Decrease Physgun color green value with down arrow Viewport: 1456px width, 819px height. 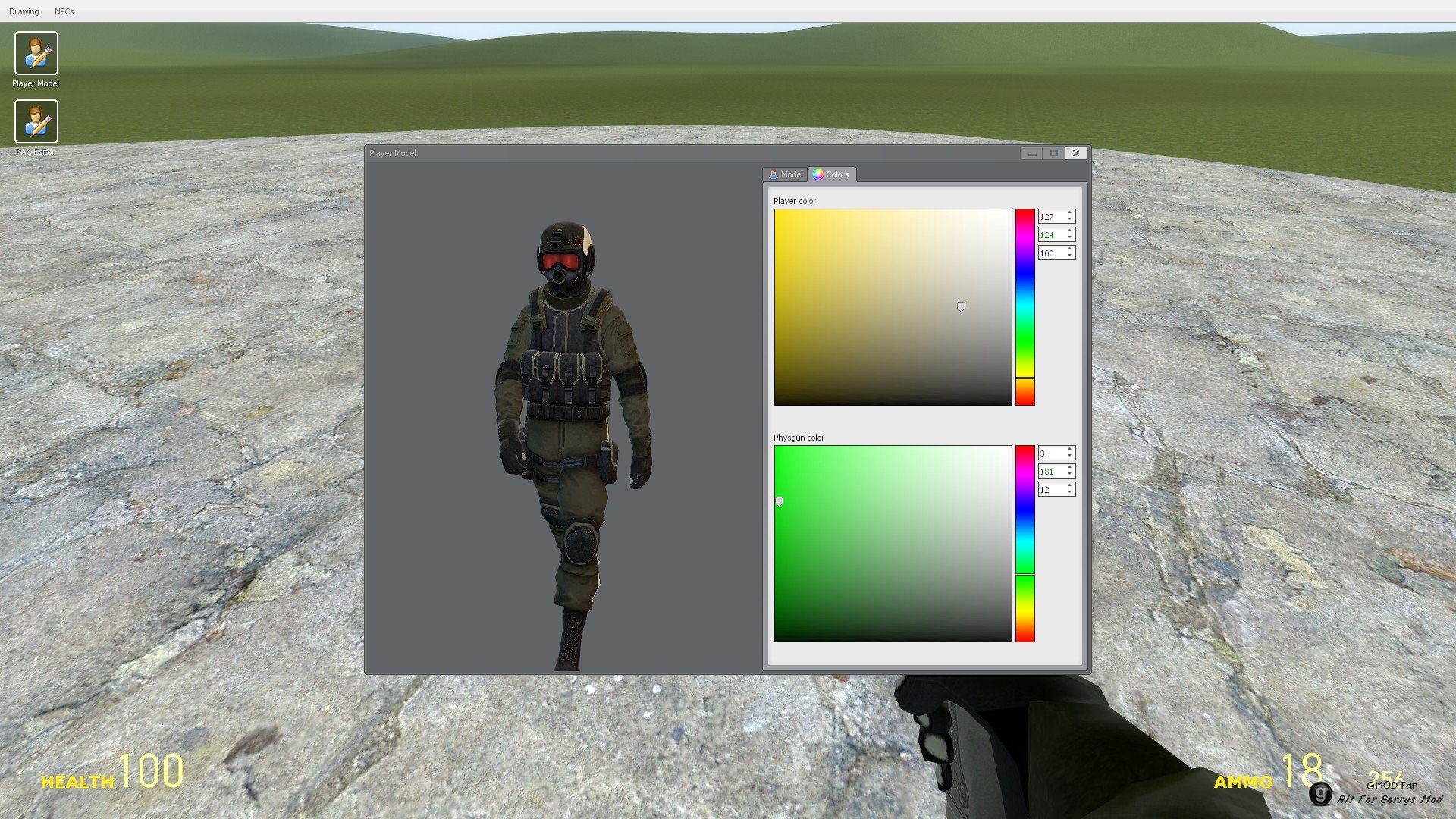(x=1070, y=475)
